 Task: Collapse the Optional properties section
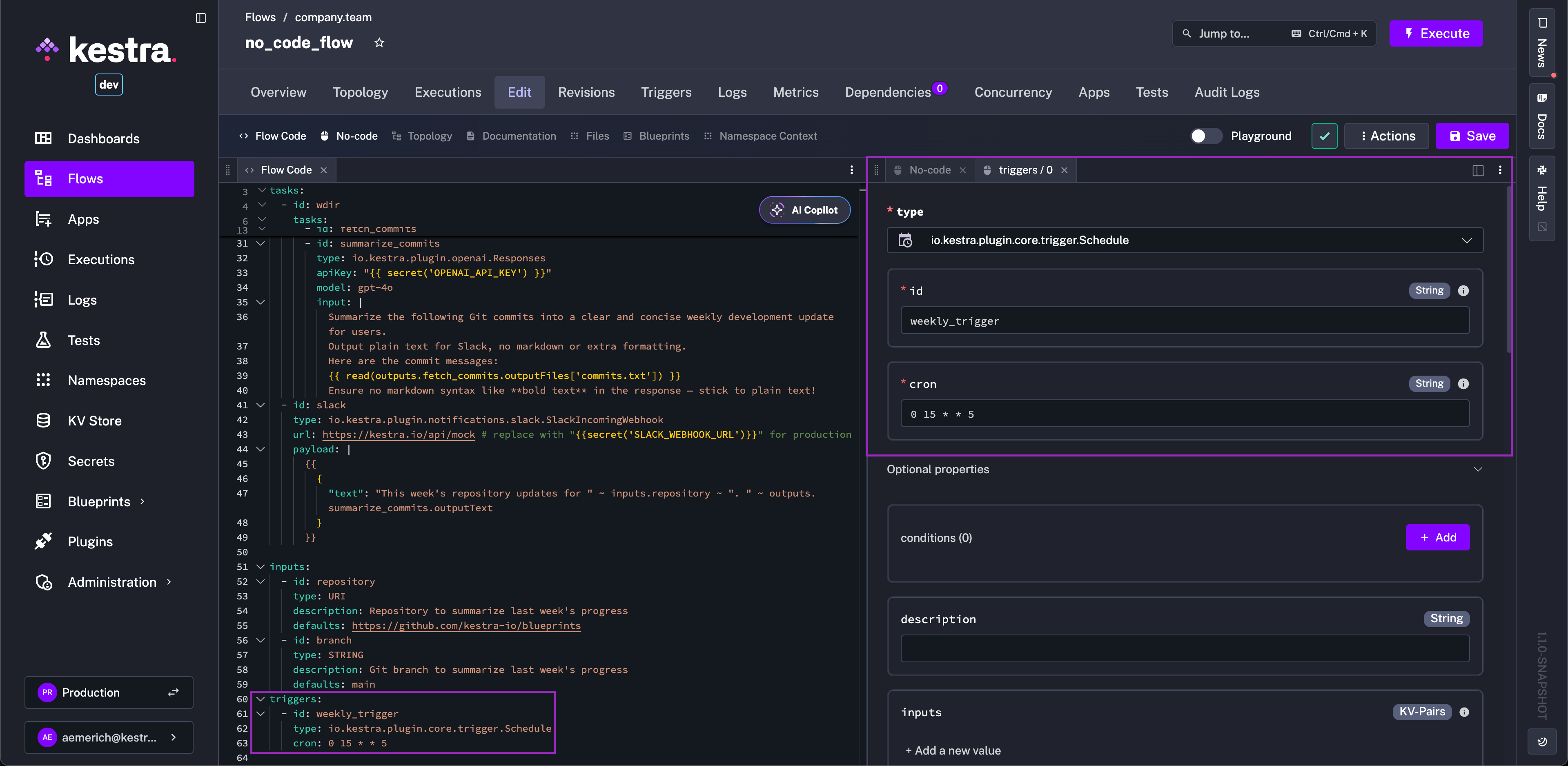1478,469
